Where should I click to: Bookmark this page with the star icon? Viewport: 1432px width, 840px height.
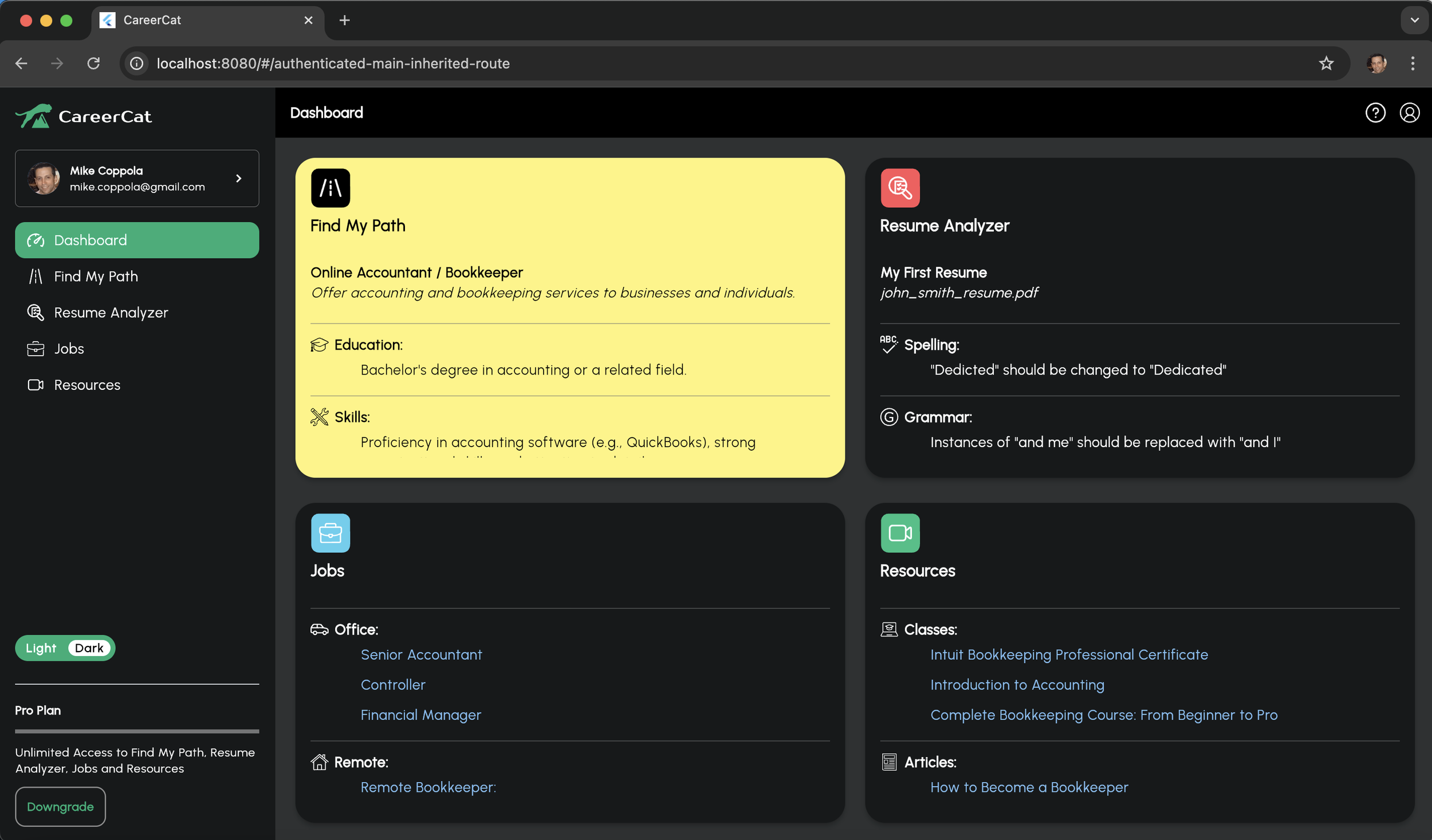1326,63
